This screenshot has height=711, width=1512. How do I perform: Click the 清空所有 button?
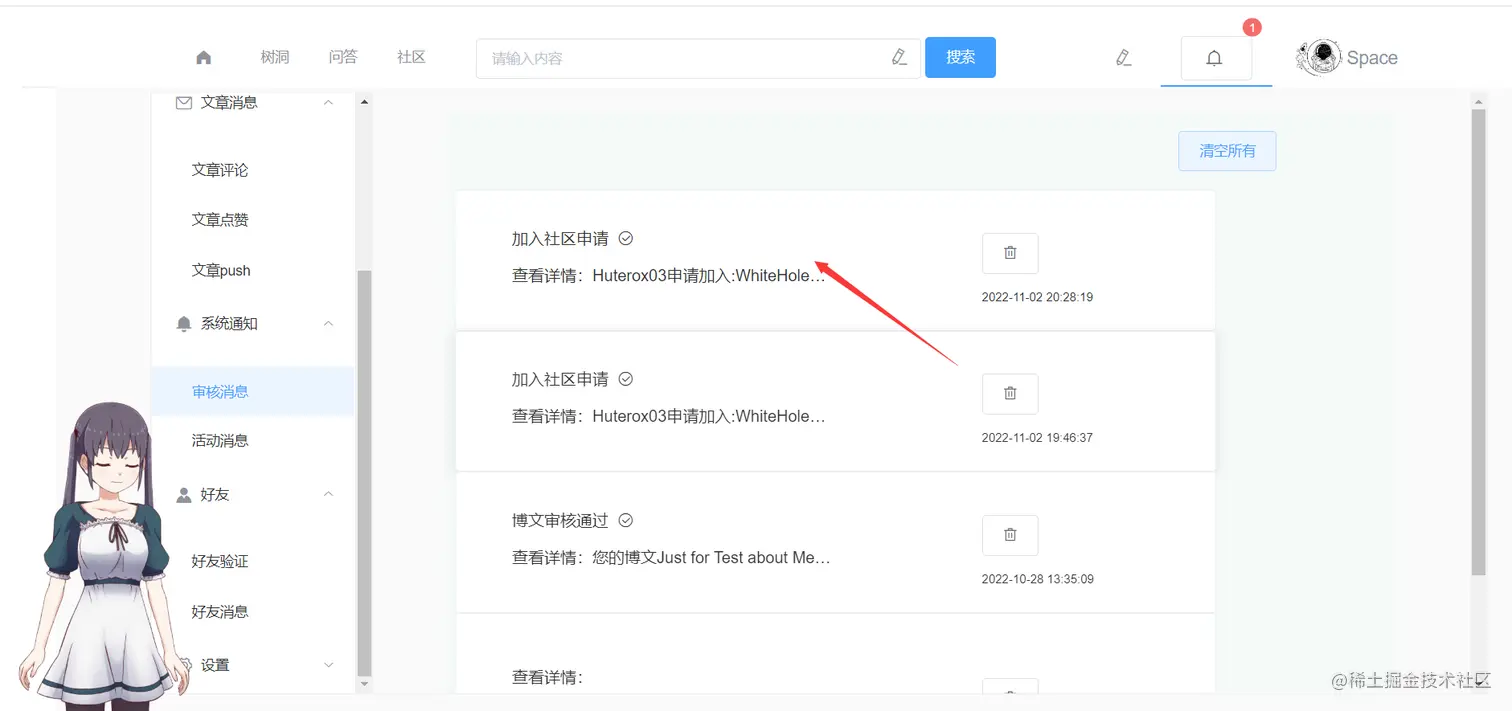[x=1227, y=150]
